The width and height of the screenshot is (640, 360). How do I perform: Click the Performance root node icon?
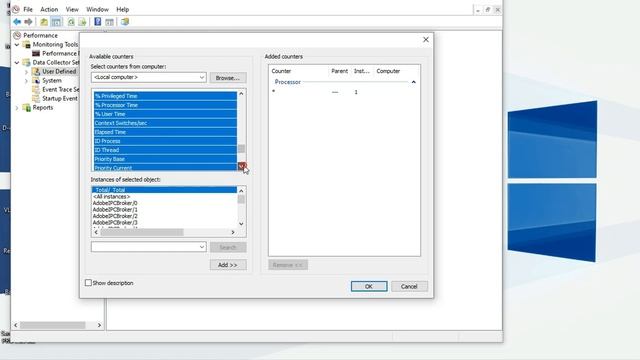coord(17,35)
